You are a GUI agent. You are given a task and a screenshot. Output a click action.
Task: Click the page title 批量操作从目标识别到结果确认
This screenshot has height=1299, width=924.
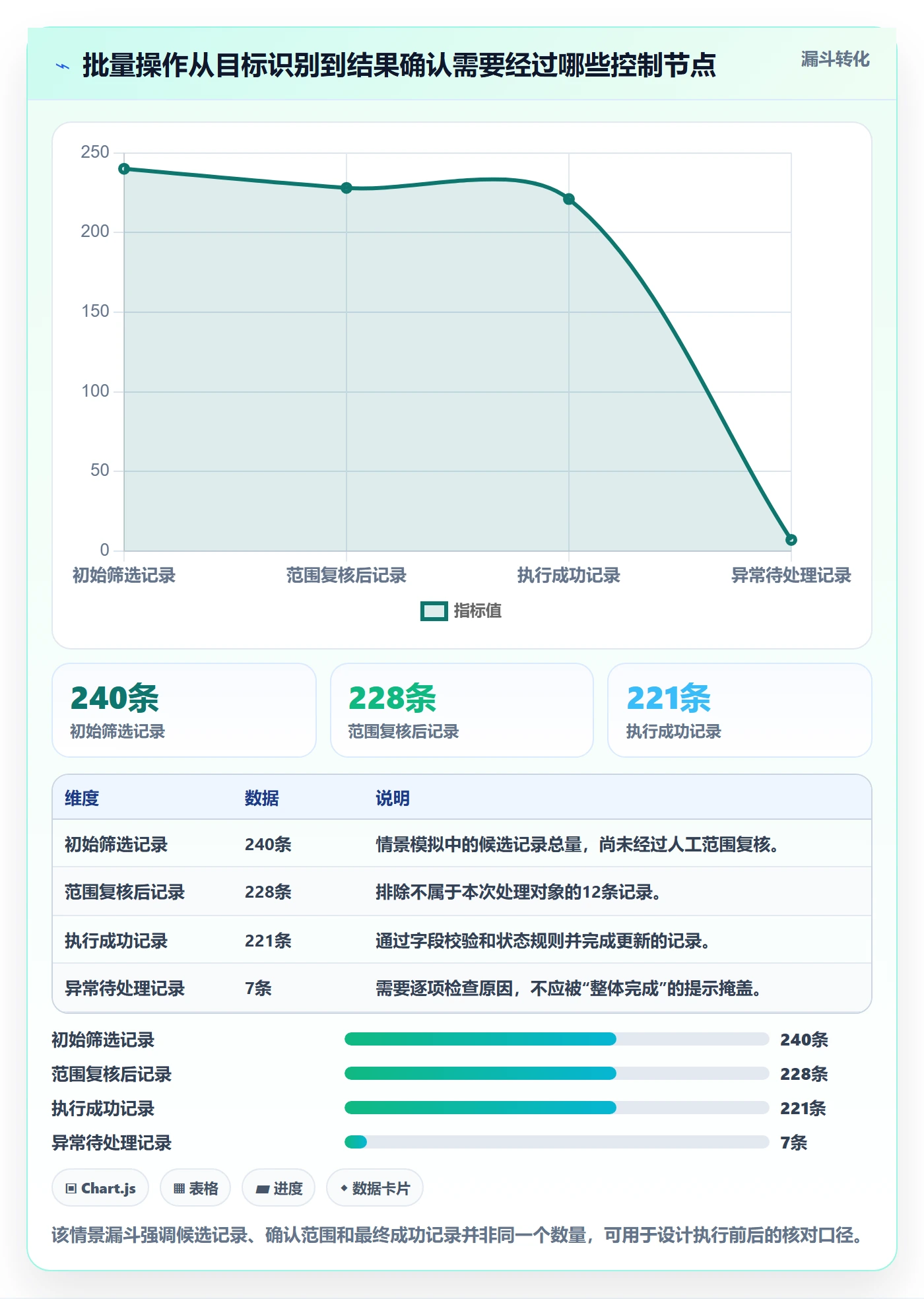point(399,65)
